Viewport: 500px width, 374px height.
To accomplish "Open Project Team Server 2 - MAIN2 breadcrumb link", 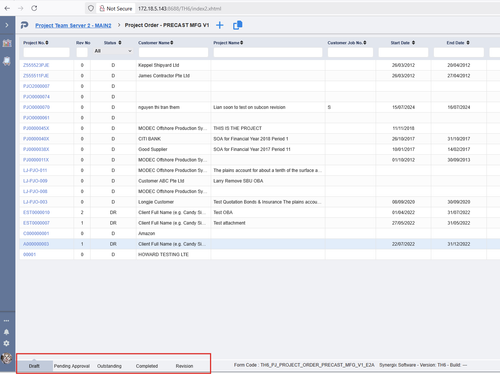I will [x=73, y=25].
